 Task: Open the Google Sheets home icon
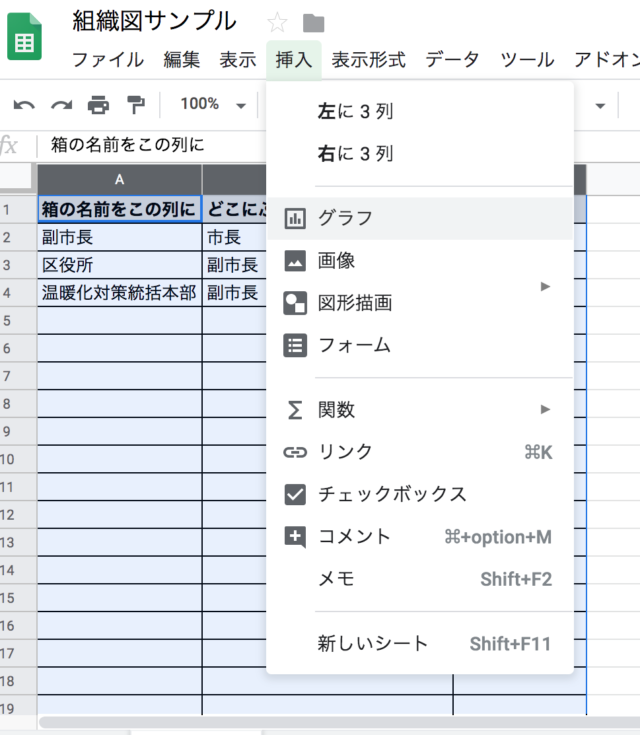24,37
